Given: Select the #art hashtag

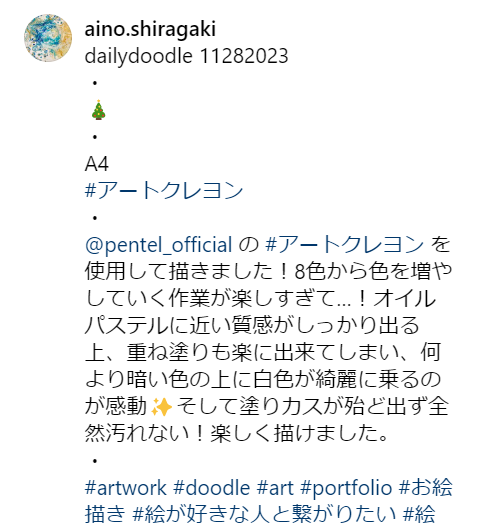Looking at the screenshot, I should [x=275, y=488].
